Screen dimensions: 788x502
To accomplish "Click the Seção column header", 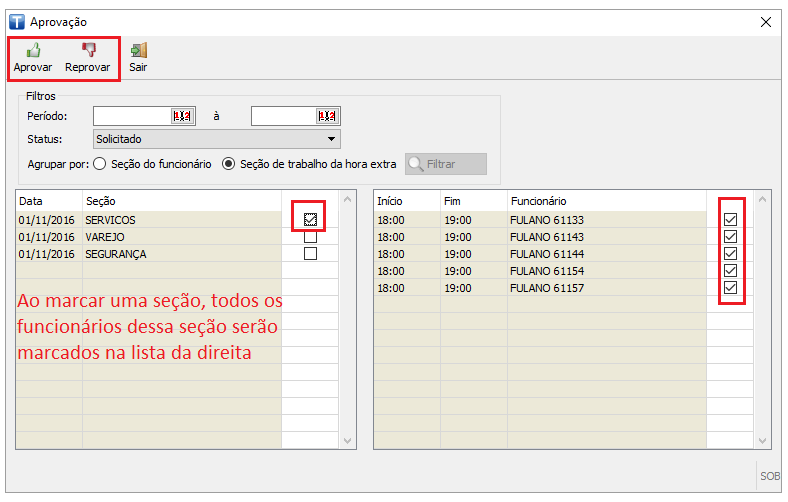I will tap(100, 201).
